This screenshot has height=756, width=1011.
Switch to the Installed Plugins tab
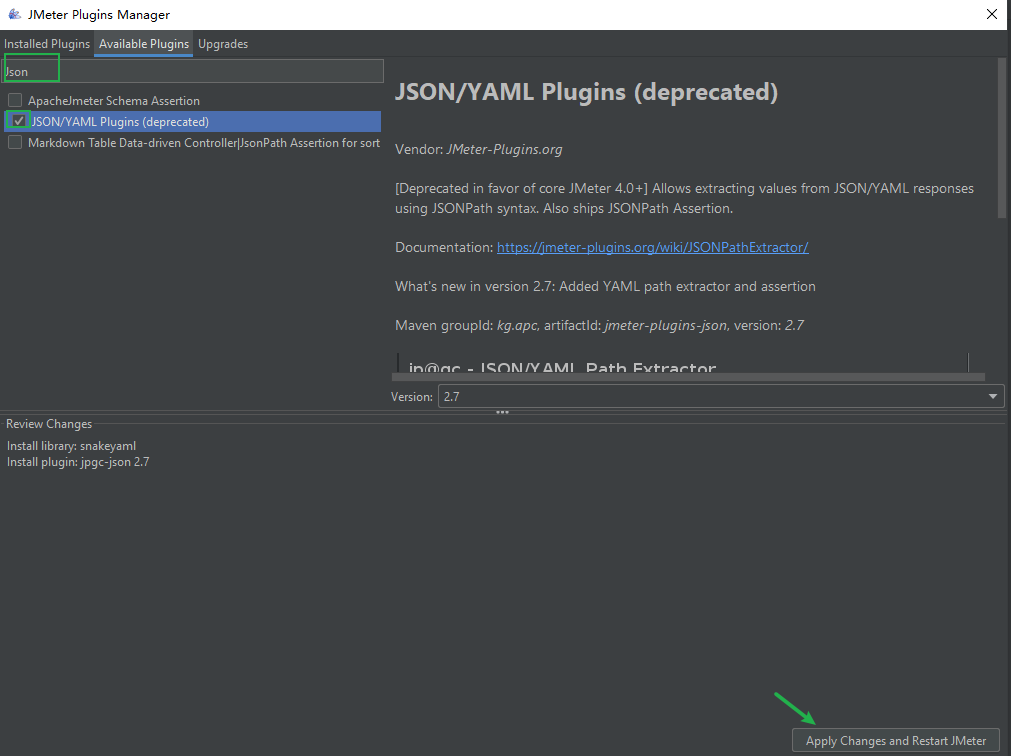pos(47,44)
